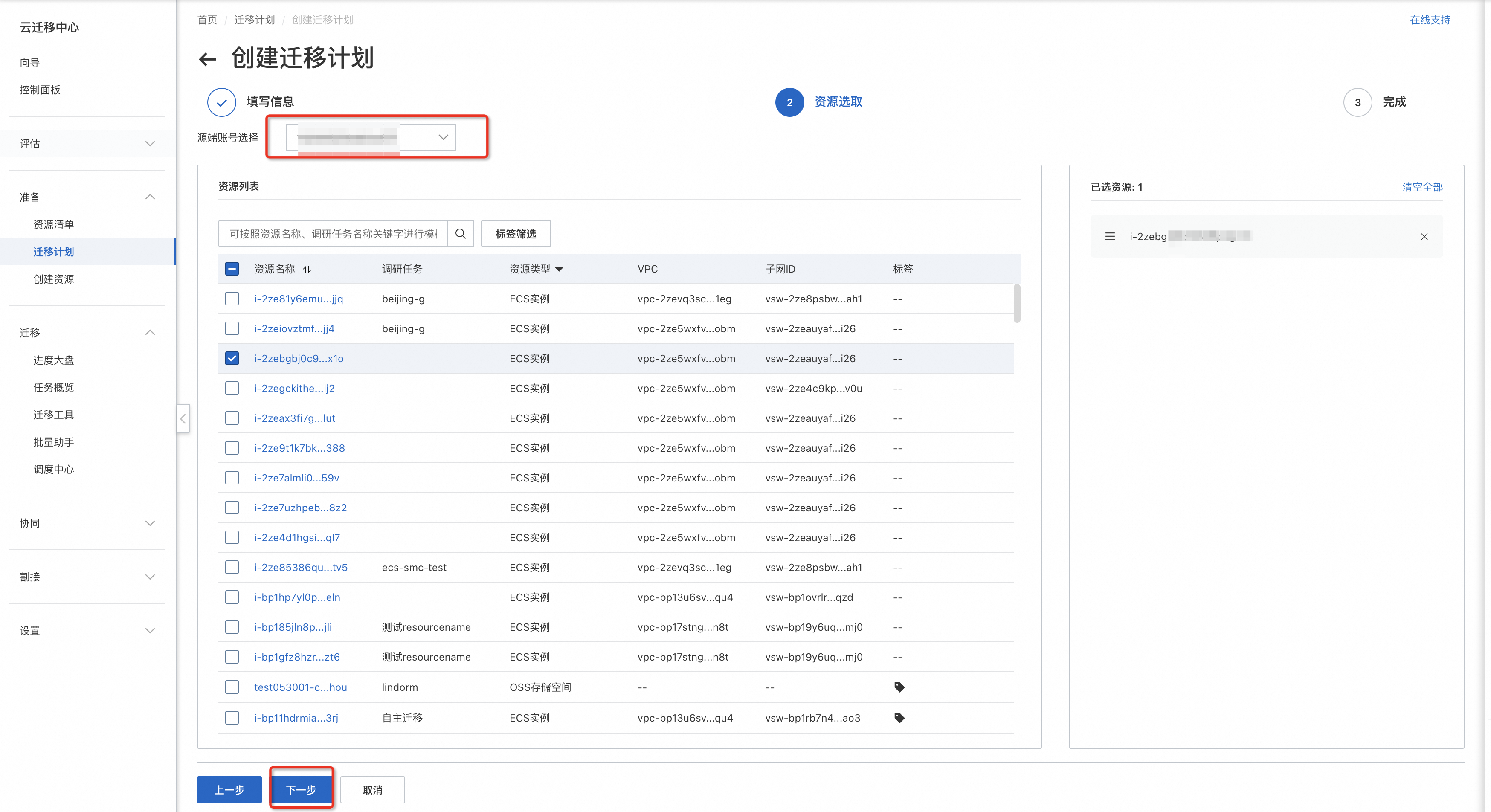Check the box for i-bp185jln8p...jli
Image resolution: width=1491 pixels, height=812 pixels.
232,627
